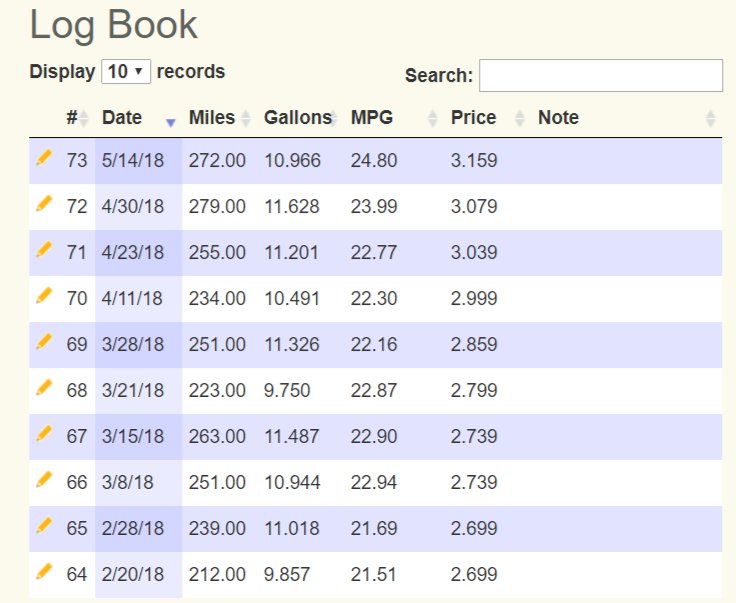Sort table by Miles column

212,117
